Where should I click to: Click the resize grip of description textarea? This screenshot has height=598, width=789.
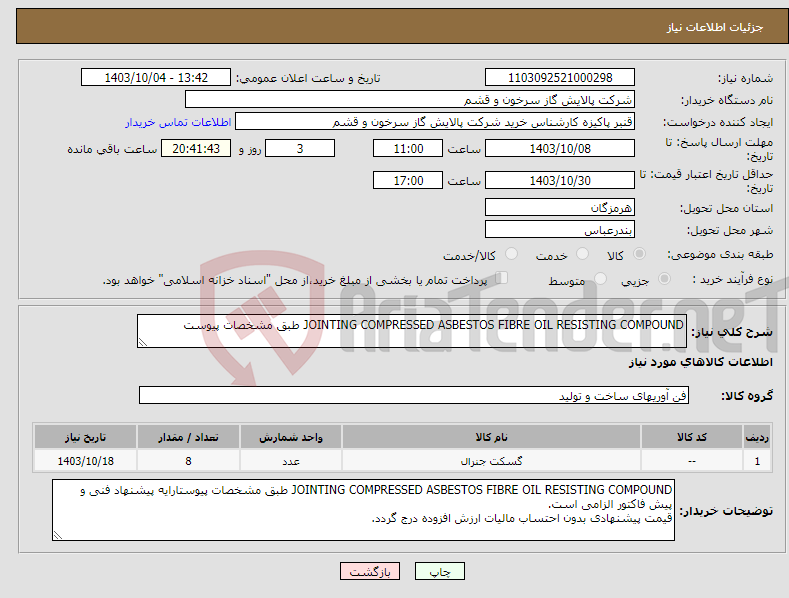pos(143,343)
